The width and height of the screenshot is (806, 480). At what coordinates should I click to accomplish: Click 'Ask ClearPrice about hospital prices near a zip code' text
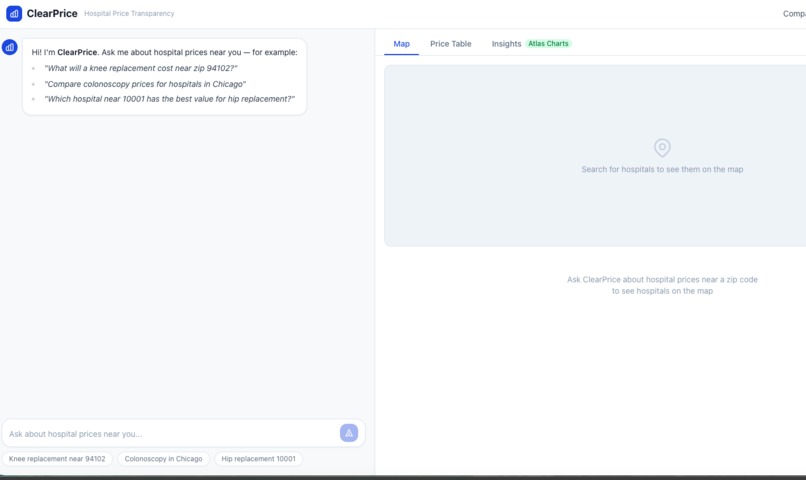tap(662, 280)
